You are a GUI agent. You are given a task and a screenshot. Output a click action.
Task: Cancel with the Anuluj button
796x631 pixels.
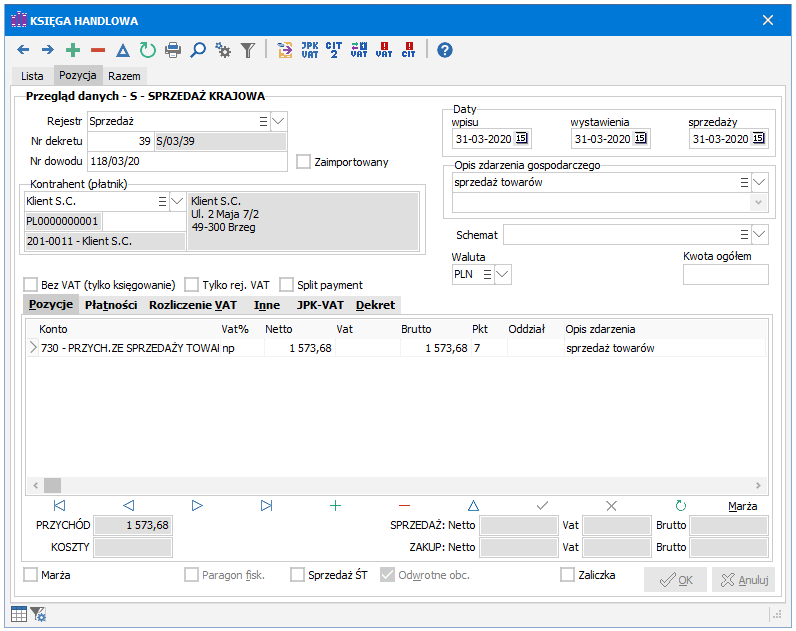click(x=744, y=580)
